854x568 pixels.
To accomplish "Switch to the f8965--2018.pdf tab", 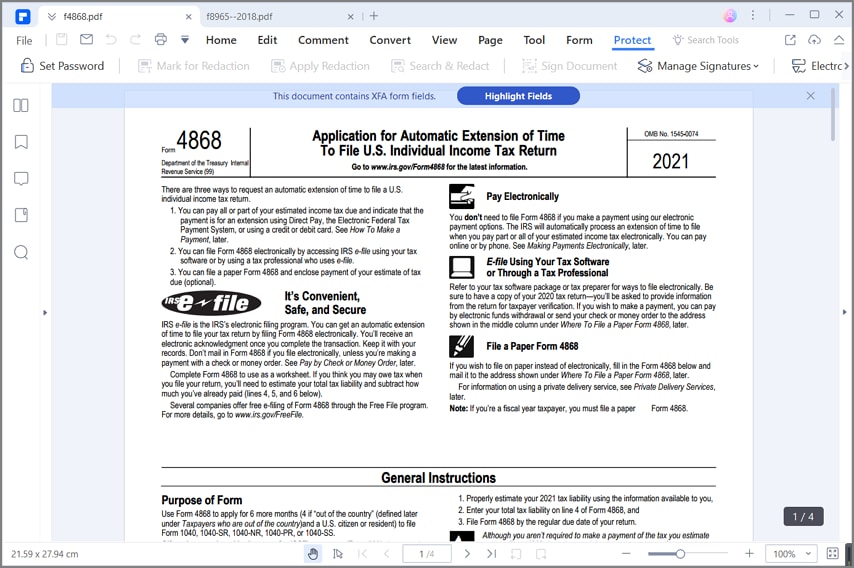I will click(x=239, y=16).
